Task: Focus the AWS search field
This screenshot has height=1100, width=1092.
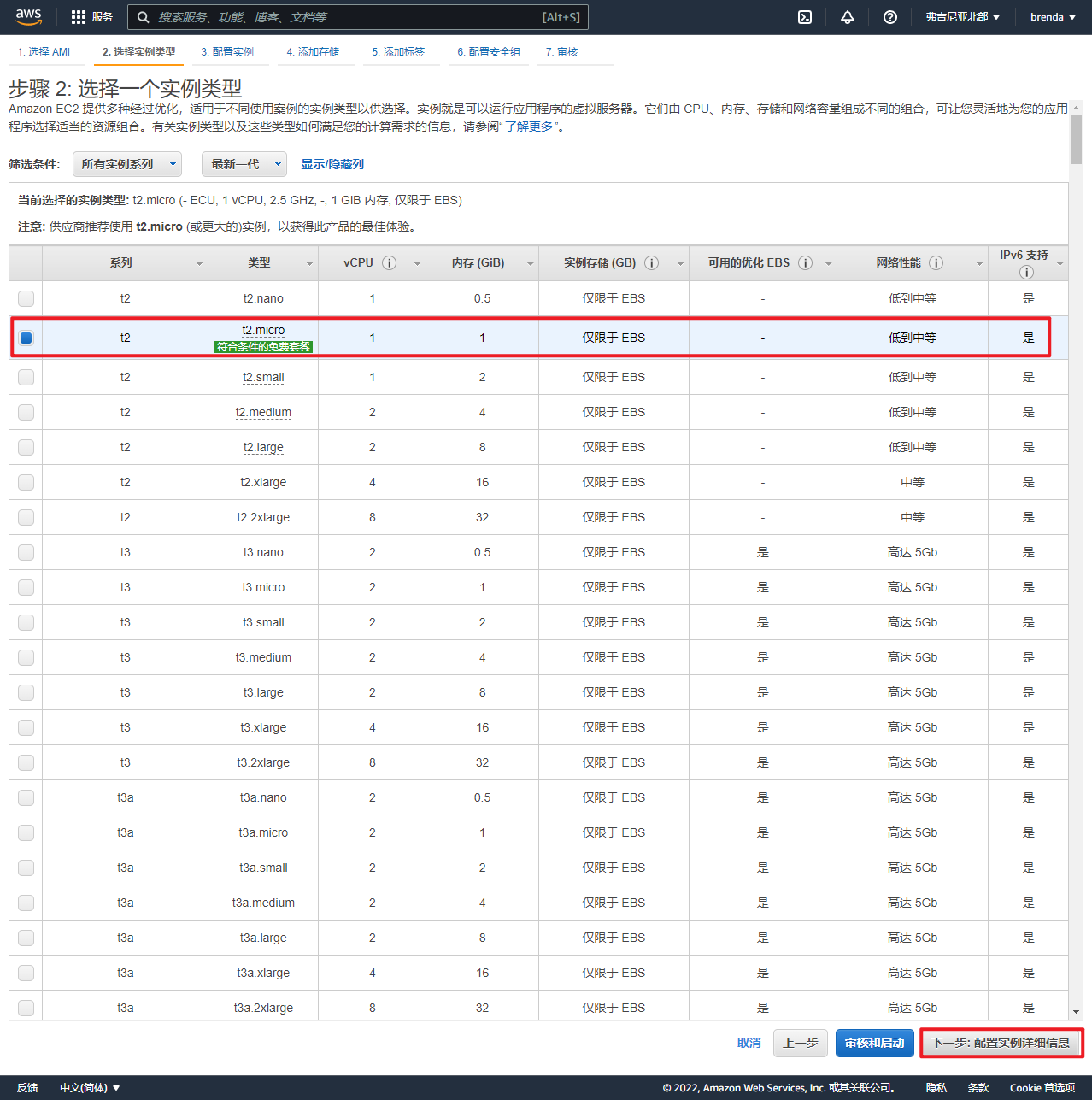Action: tap(357, 17)
